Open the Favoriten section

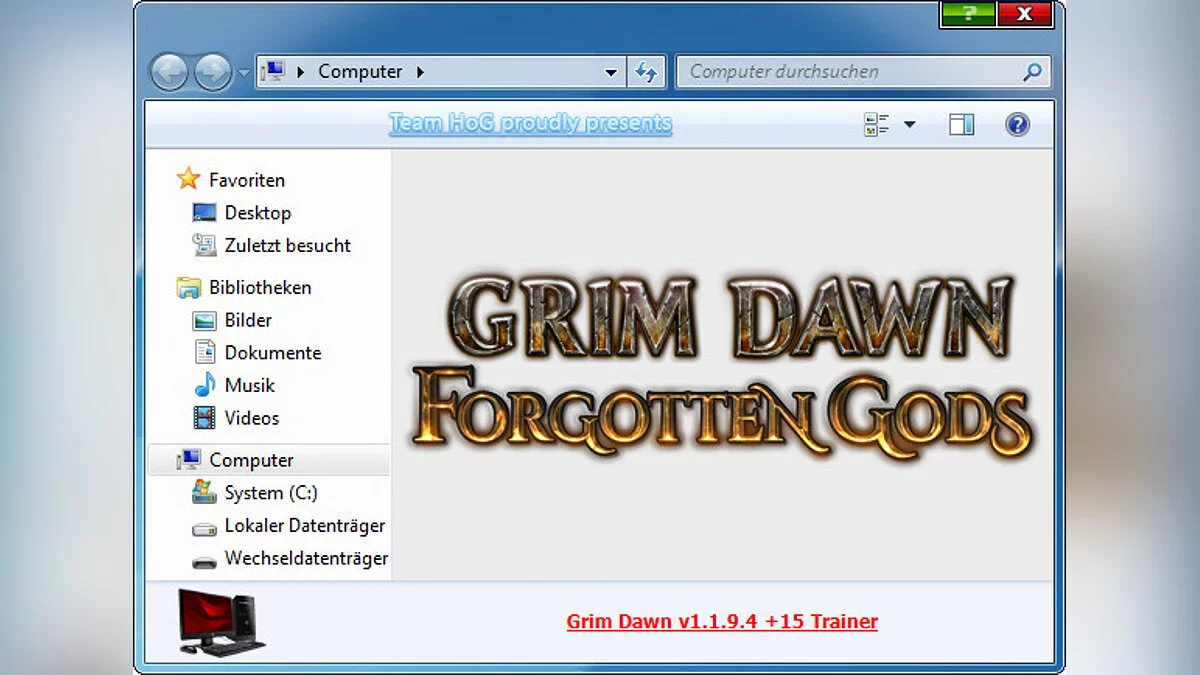pos(245,180)
